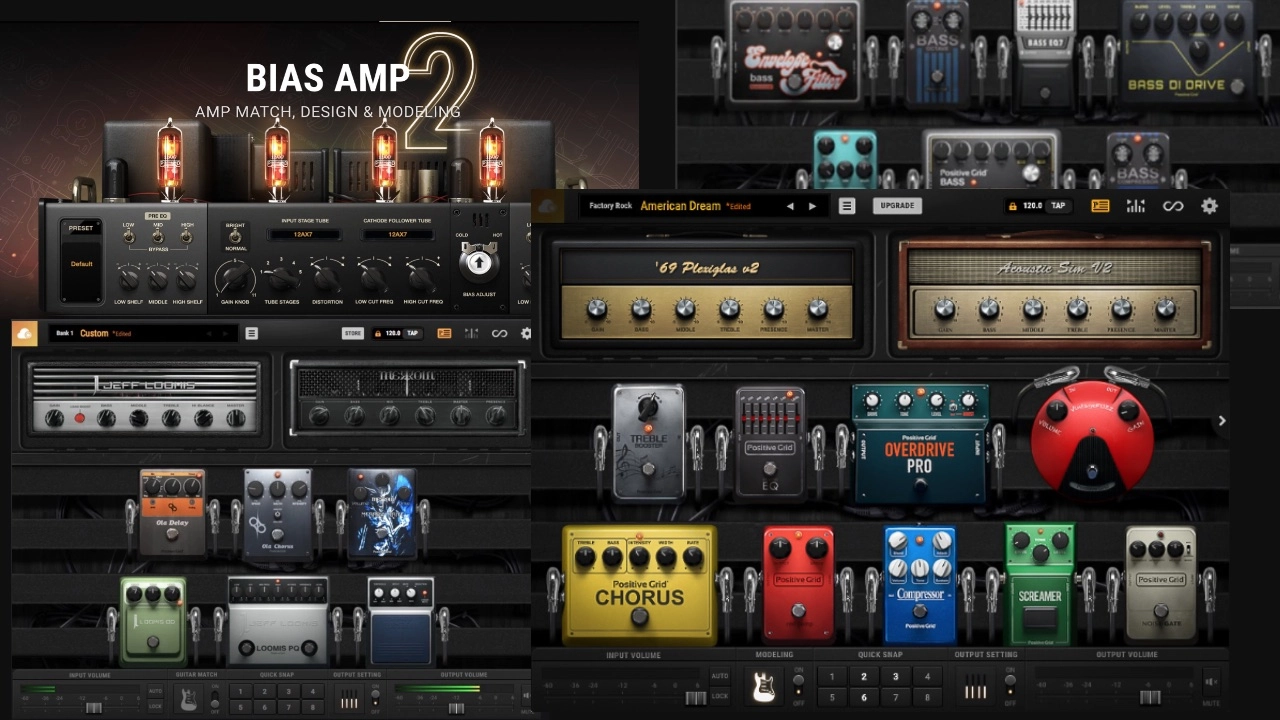Select the Ola Delay pedal
The height and width of the screenshot is (720, 1280).
tap(172, 512)
